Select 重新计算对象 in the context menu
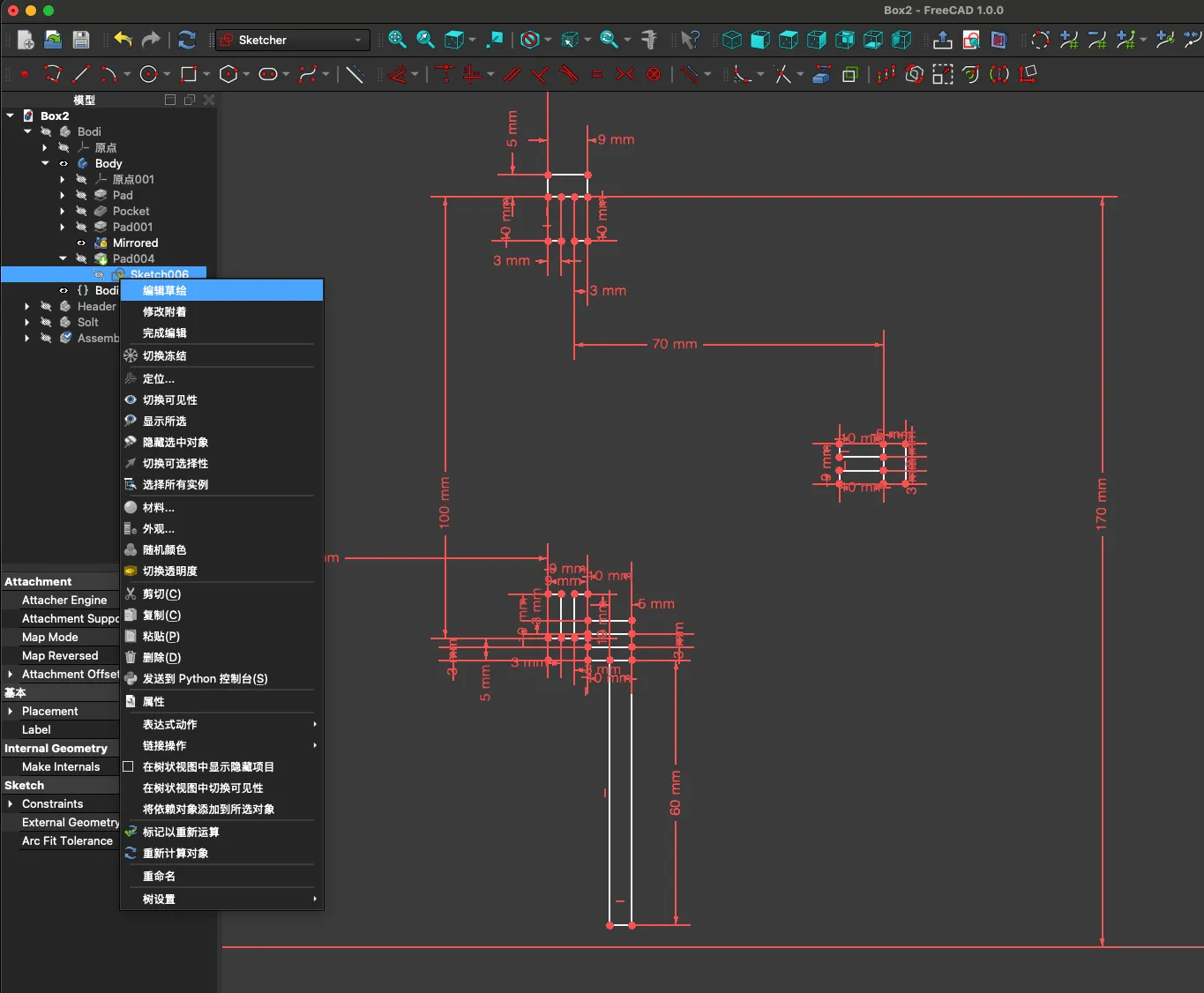This screenshot has width=1204, height=993. click(x=176, y=854)
